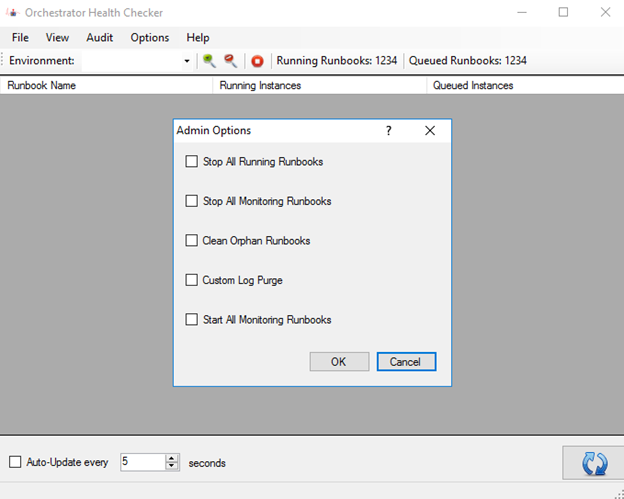Close the Admin Options dialog
Screen dimensions: 624x499
pyautogui.click(x=430, y=131)
